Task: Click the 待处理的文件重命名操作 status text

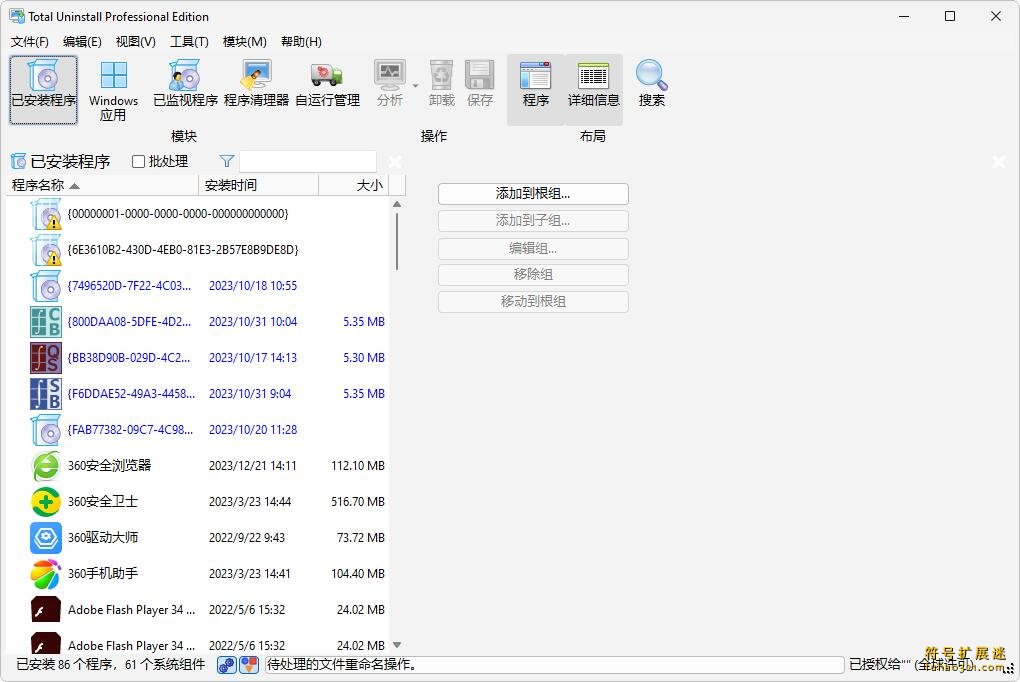Action: click(x=342, y=664)
